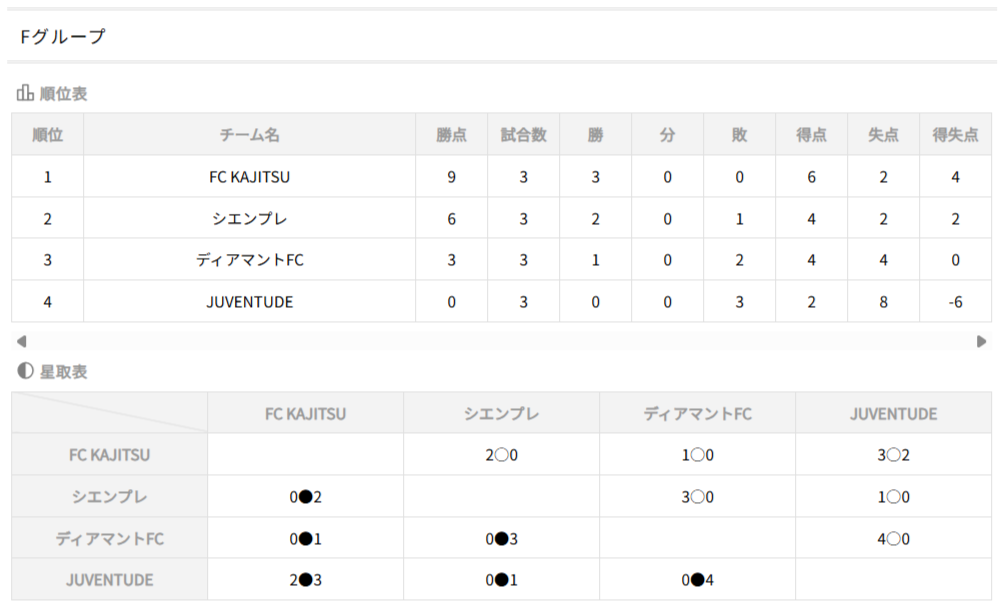Click the horizontal scrollbar track under standings

[500, 341]
